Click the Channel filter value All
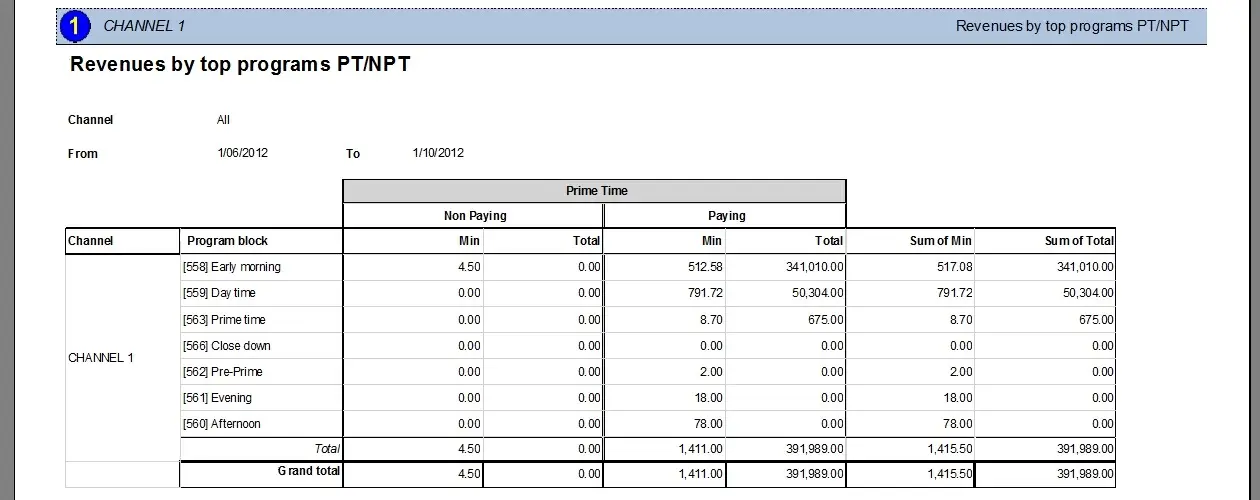1260x500 pixels. point(223,120)
